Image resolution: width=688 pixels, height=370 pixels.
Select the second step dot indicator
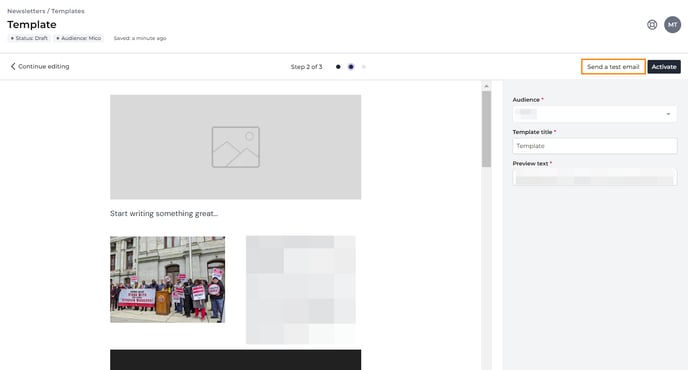[x=351, y=67]
